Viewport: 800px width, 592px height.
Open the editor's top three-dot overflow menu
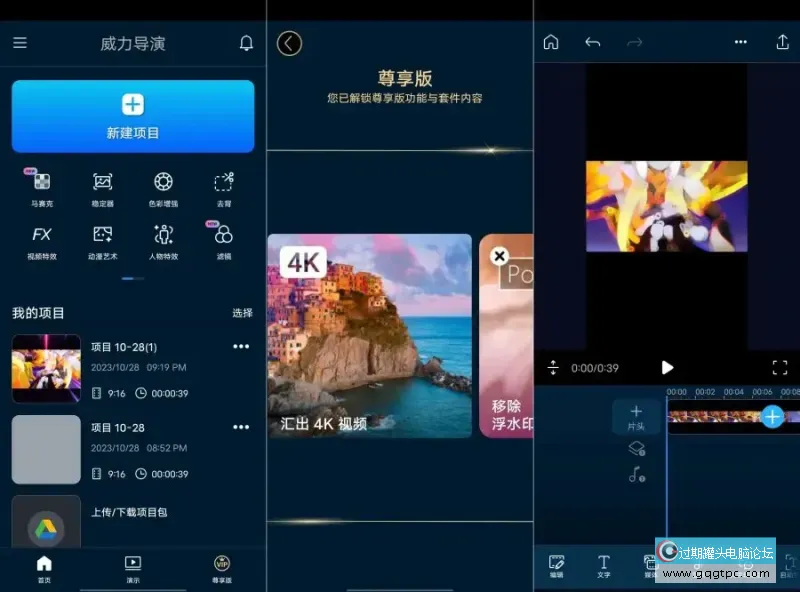click(740, 43)
